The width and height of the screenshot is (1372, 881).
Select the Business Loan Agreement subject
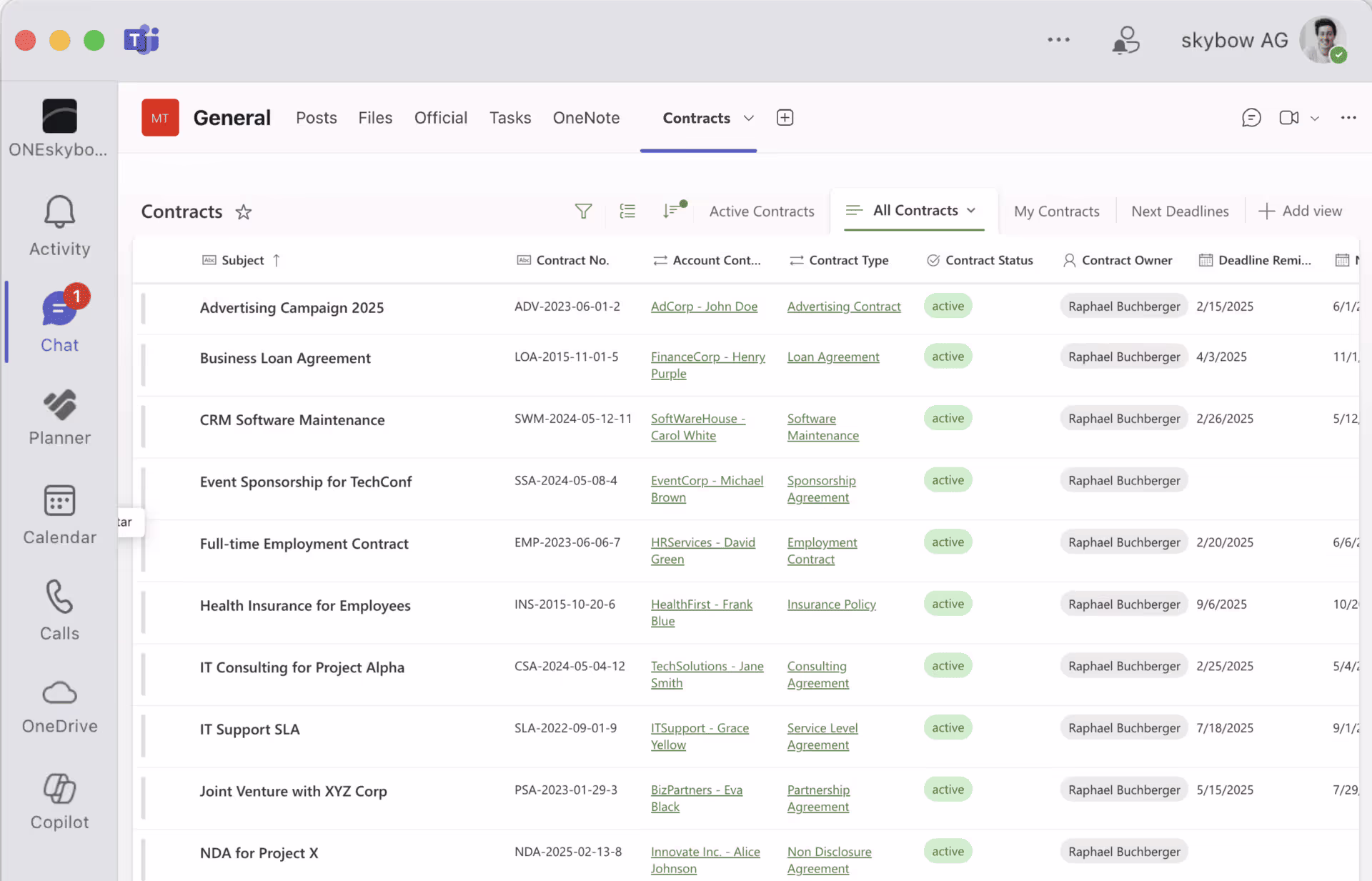coord(285,359)
